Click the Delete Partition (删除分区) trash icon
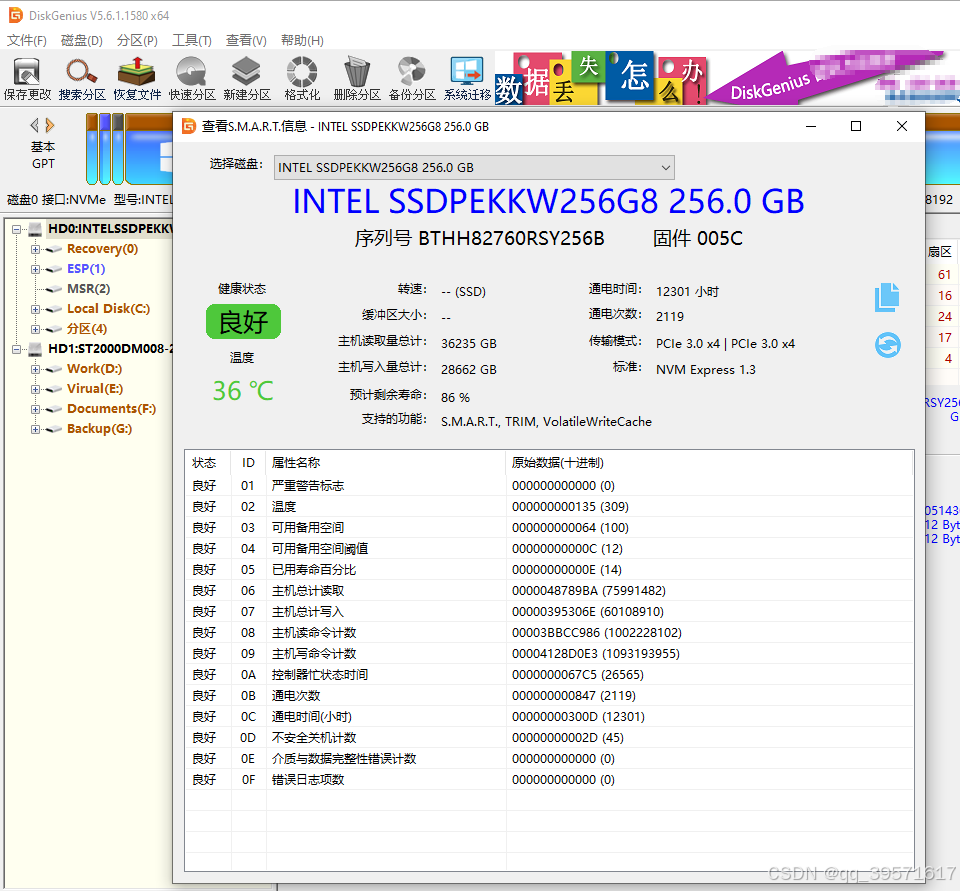Screen dimensions: 960x891 pyautogui.click(x=357, y=78)
